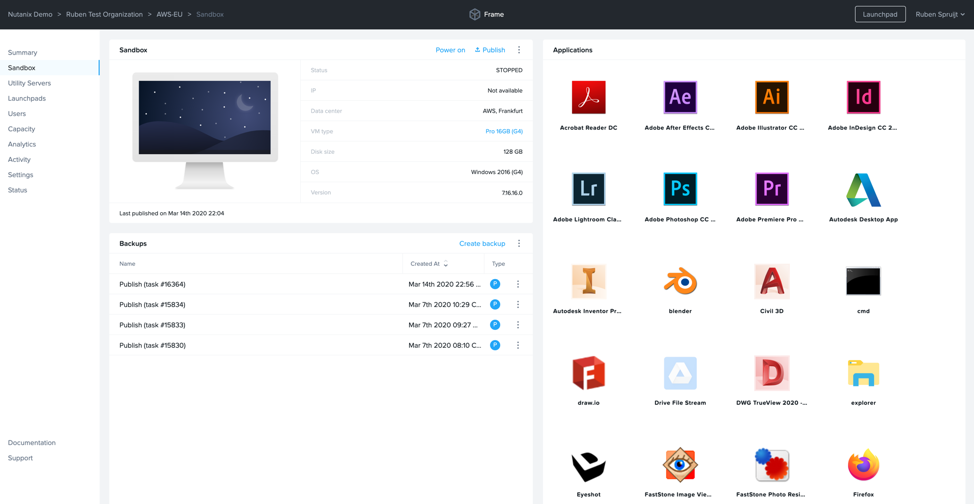Click the Launchpad button

point(880,15)
